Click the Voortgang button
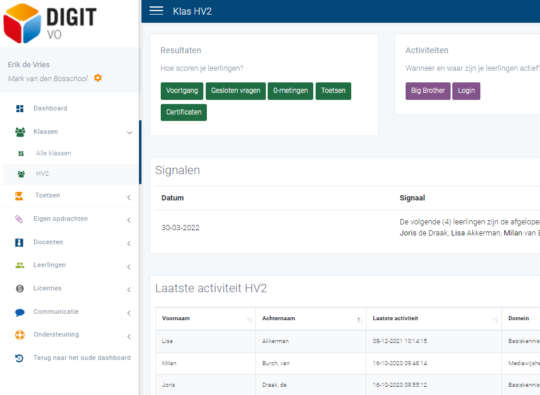This screenshot has width=540, height=395. tap(182, 91)
